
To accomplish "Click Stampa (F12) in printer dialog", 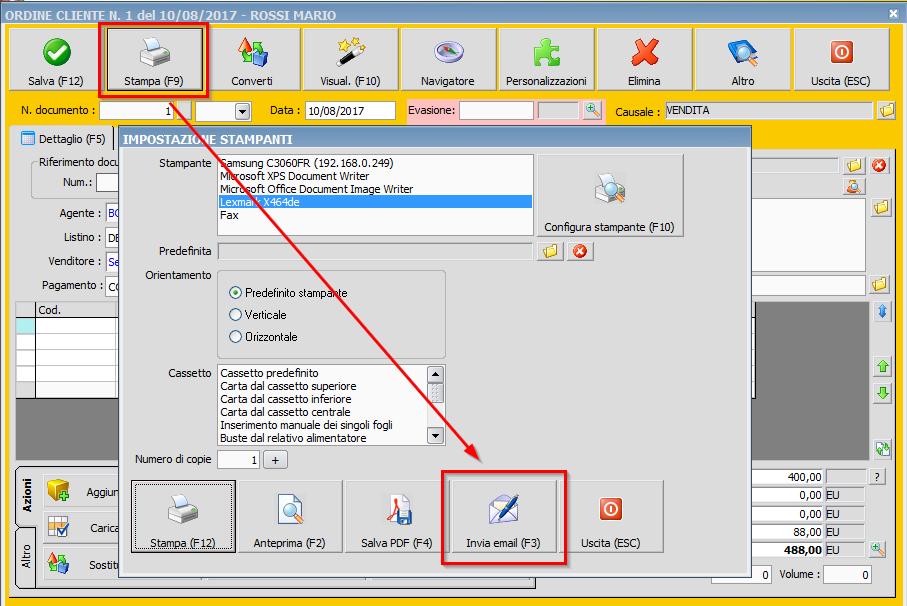I will click(x=183, y=516).
